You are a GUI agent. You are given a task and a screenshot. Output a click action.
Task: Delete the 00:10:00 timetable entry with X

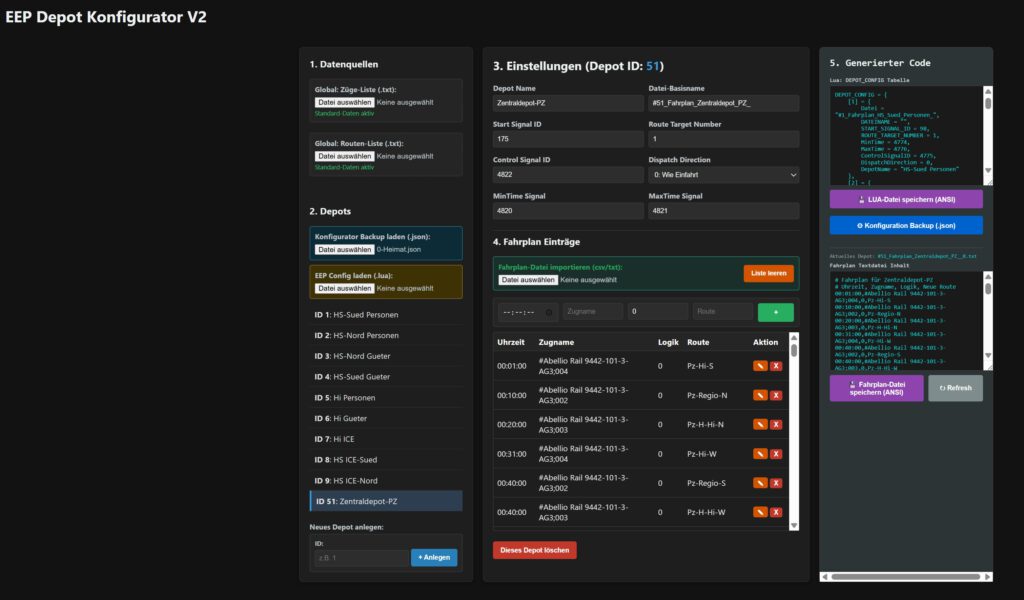coord(776,395)
